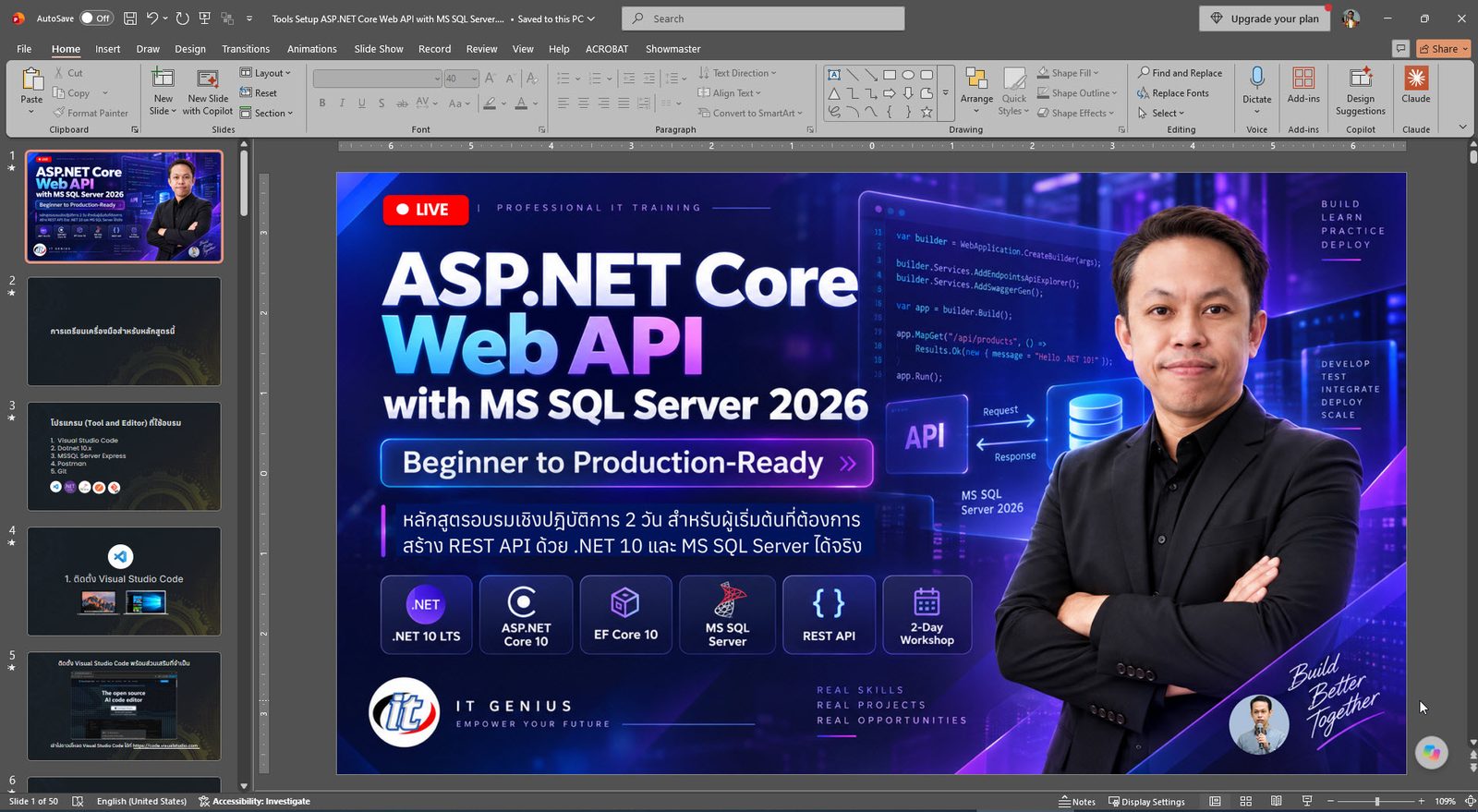Click the Reset slide icon
Image resolution: width=1478 pixels, height=812 pixels.
point(246,92)
